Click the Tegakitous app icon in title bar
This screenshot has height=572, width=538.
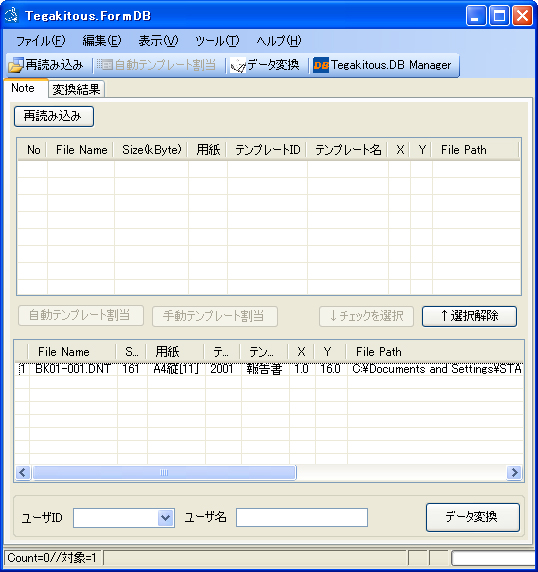pyautogui.click(x=11, y=15)
